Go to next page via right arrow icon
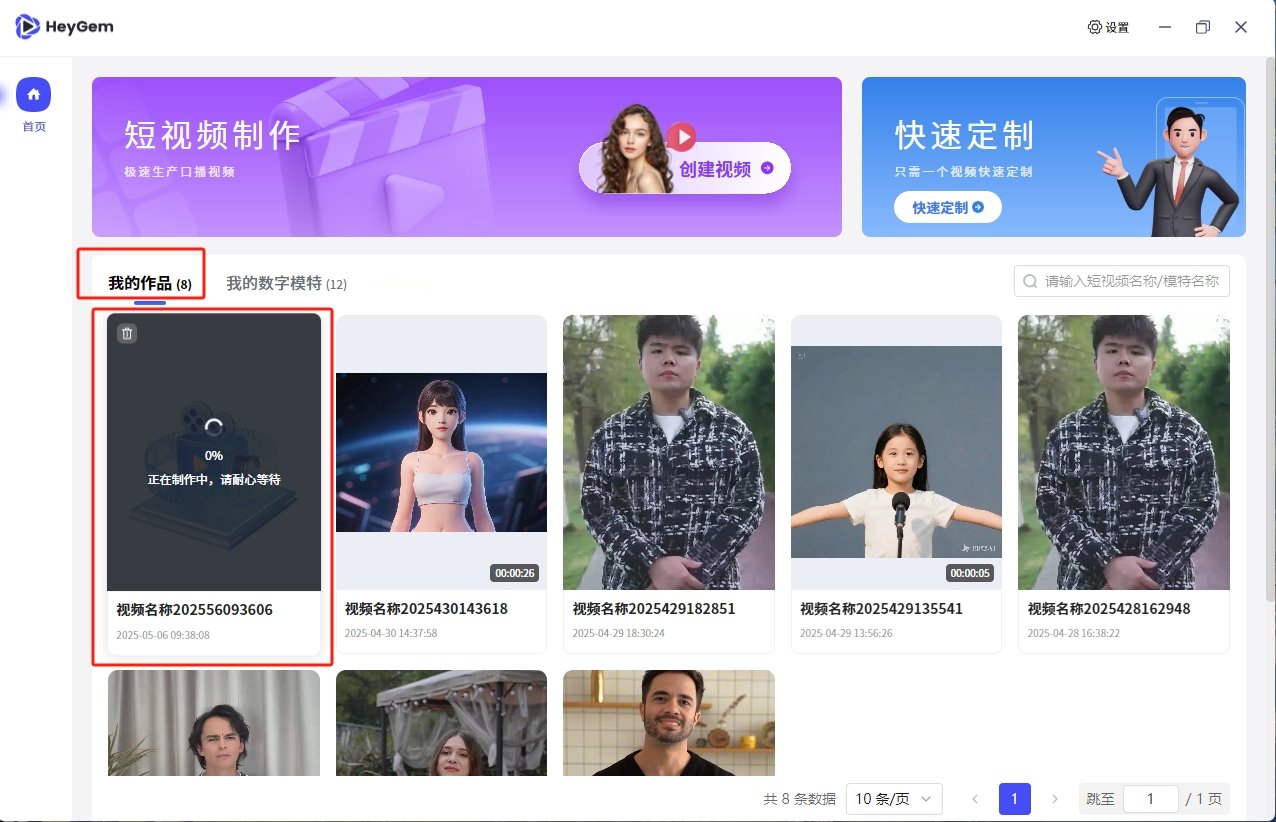The image size is (1276, 822). tap(1055, 798)
